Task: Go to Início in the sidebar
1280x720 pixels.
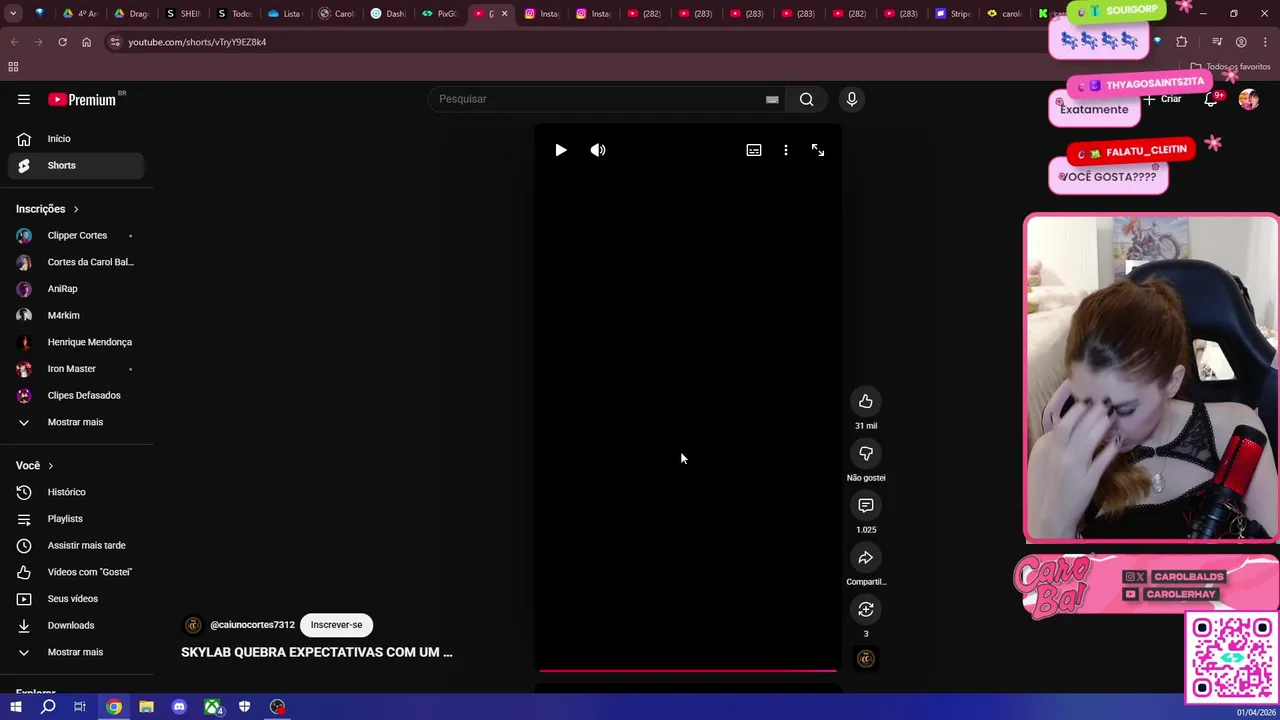Action: (x=76, y=139)
